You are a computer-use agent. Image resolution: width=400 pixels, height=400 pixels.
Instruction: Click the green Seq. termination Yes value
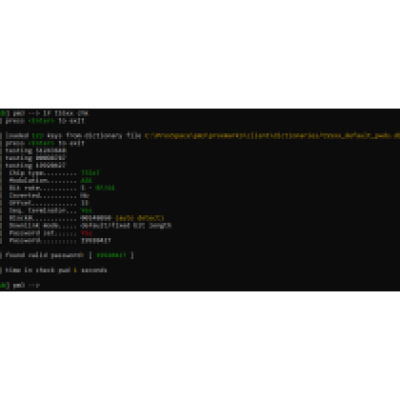click(86, 210)
